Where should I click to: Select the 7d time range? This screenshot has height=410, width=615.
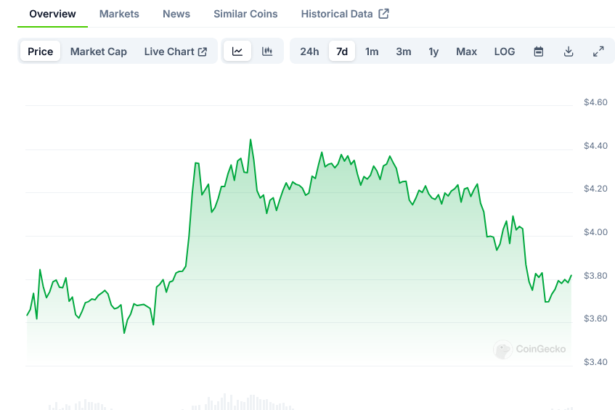[342, 51]
